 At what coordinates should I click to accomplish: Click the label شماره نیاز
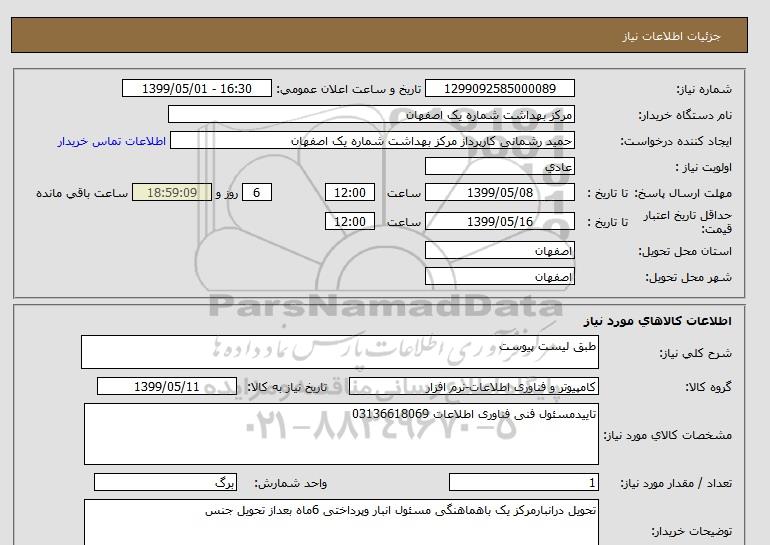point(704,89)
